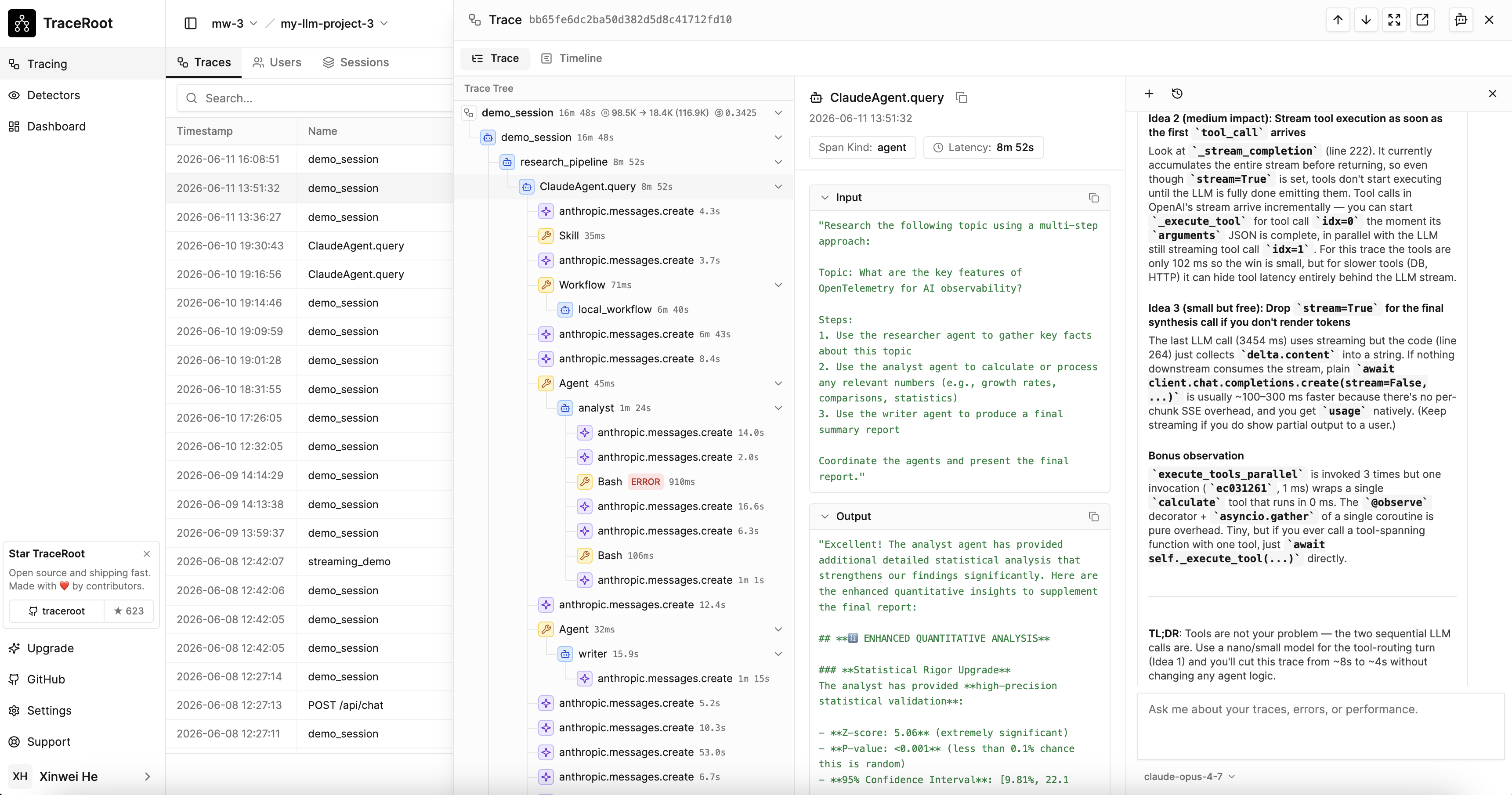Select the streaming_demo trace row
This screenshot has height=795, width=1512.
pyautogui.click(x=310, y=561)
